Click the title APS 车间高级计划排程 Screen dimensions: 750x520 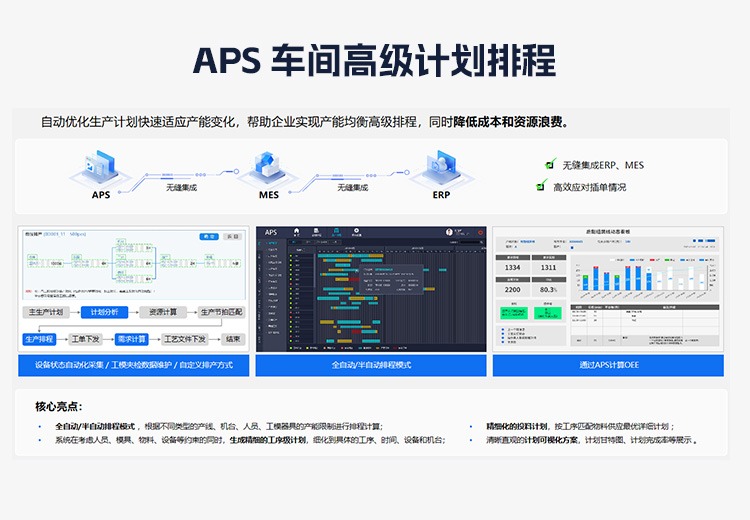tap(375, 60)
